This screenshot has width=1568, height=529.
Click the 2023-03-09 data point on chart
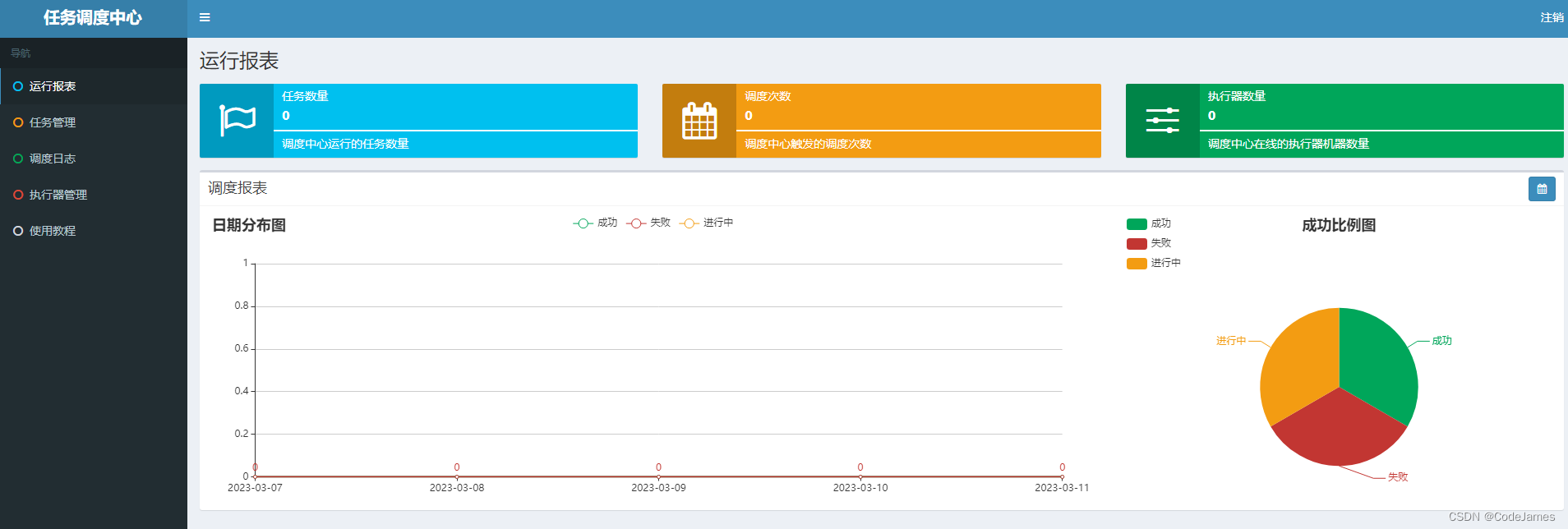click(x=658, y=476)
